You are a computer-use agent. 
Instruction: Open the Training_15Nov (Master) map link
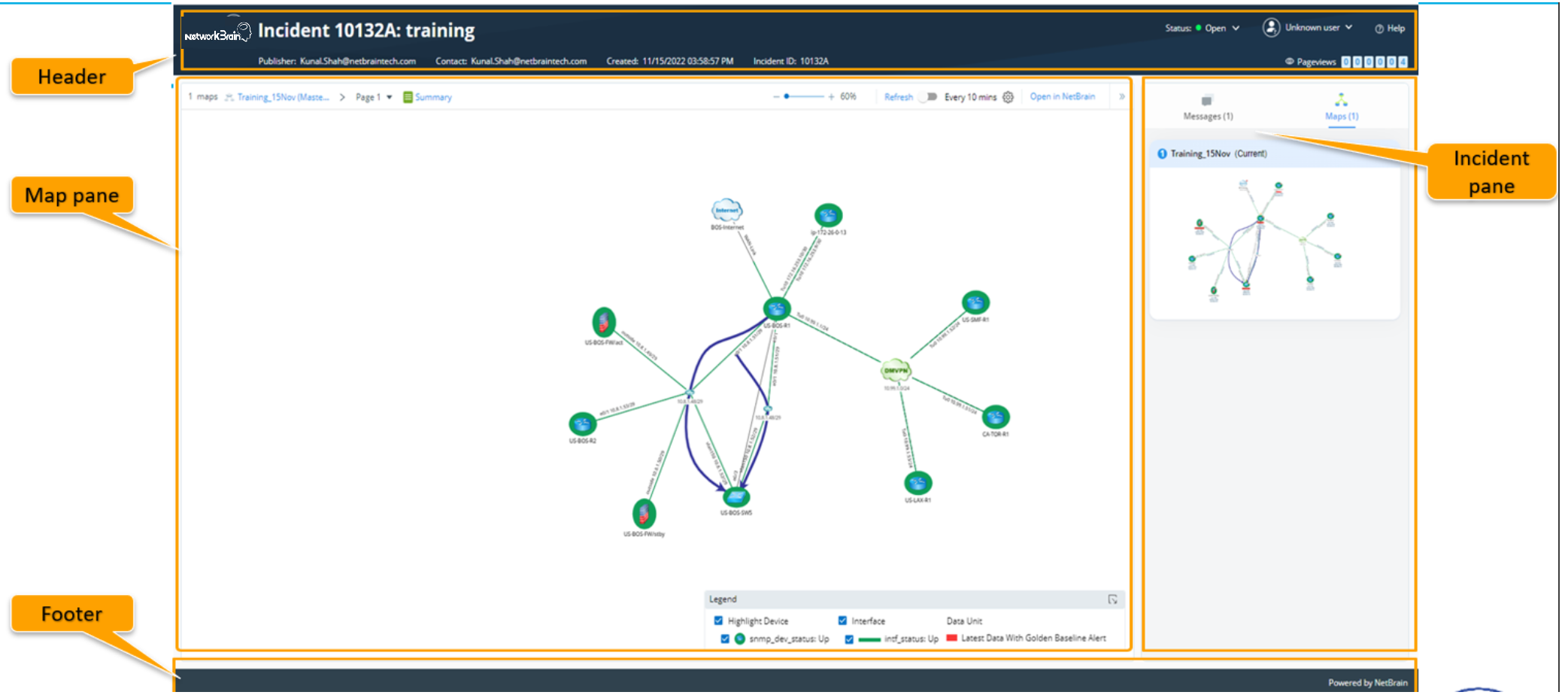[x=283, y=97]
